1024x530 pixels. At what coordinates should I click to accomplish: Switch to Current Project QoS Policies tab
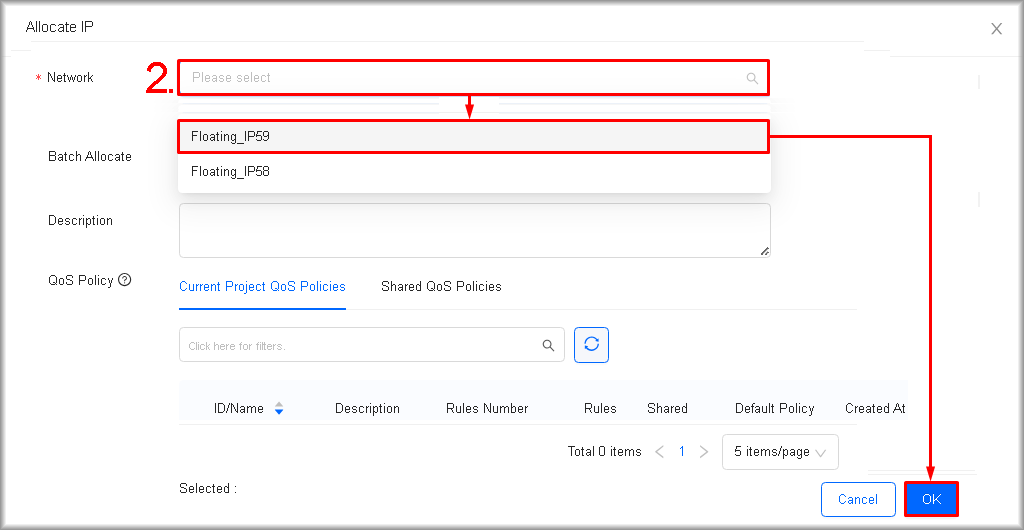coord(262,287)
